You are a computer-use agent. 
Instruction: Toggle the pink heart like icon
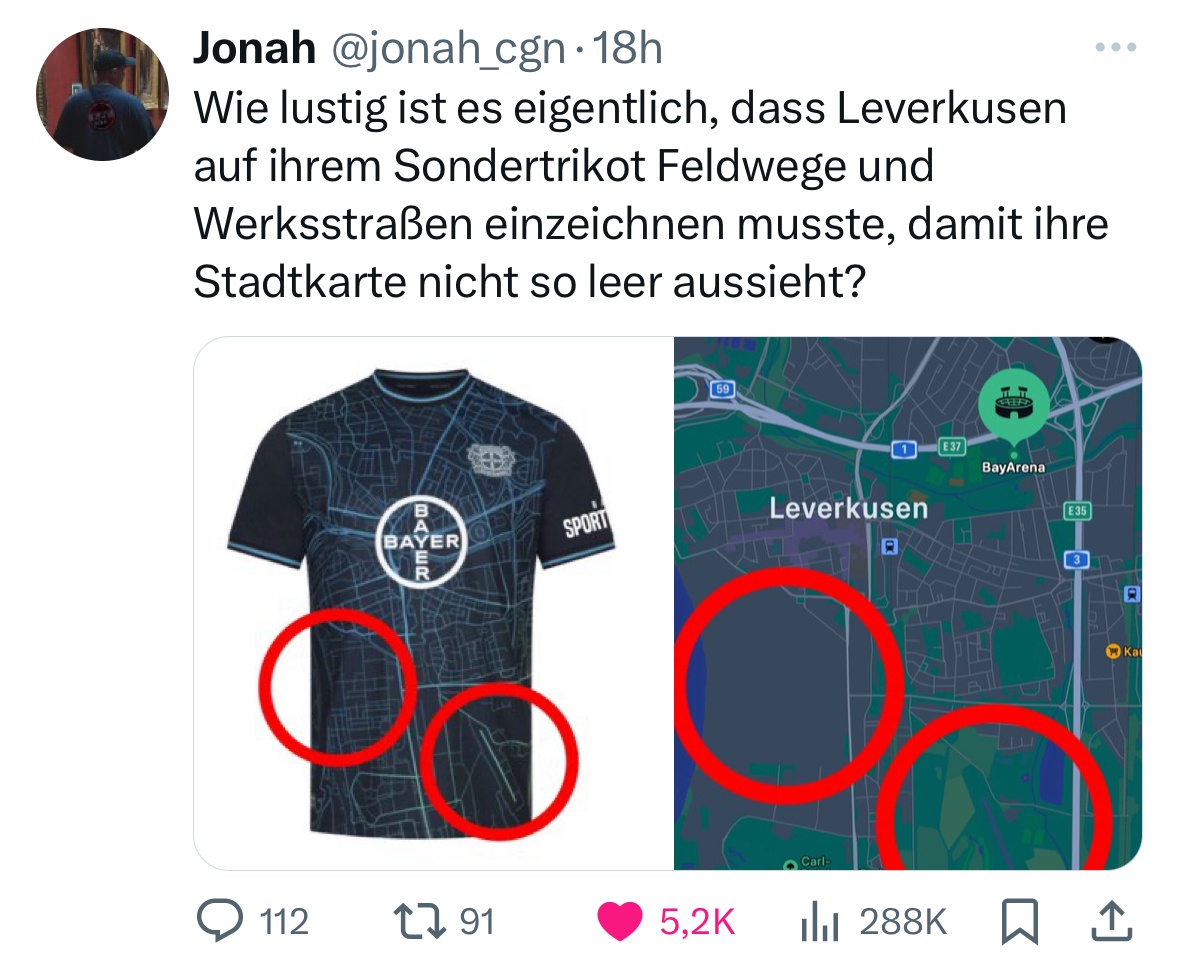pos(620,922)
